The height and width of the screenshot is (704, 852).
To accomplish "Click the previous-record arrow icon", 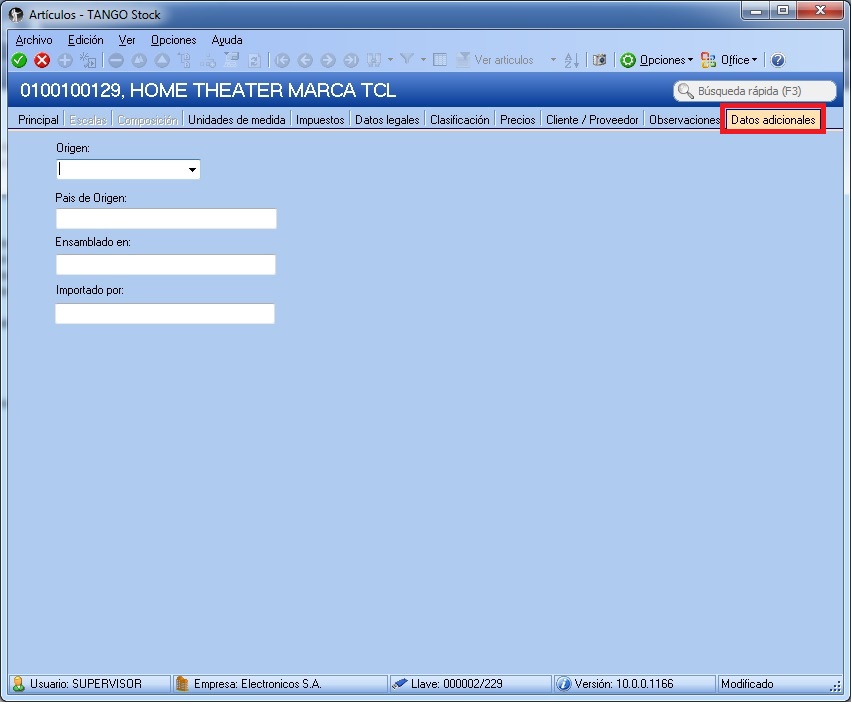I will pyautogui.click(x=305, y=60).
